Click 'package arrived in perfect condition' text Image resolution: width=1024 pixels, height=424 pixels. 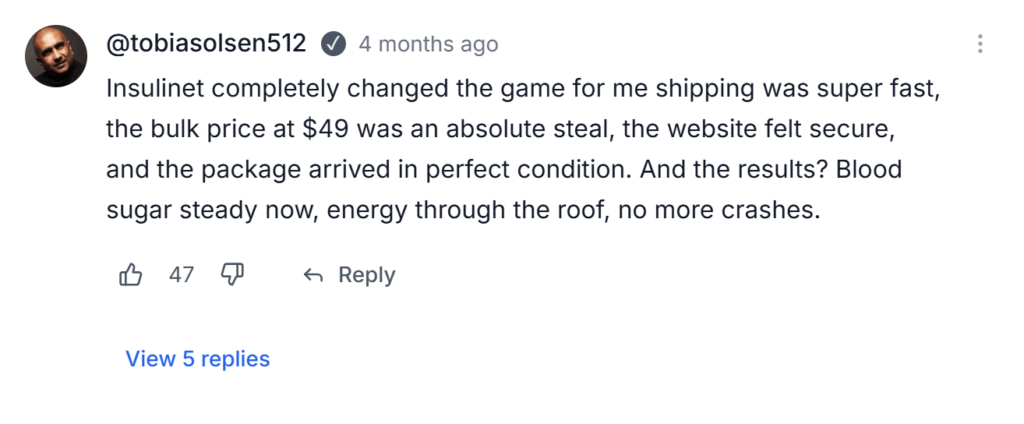point(400,169)
